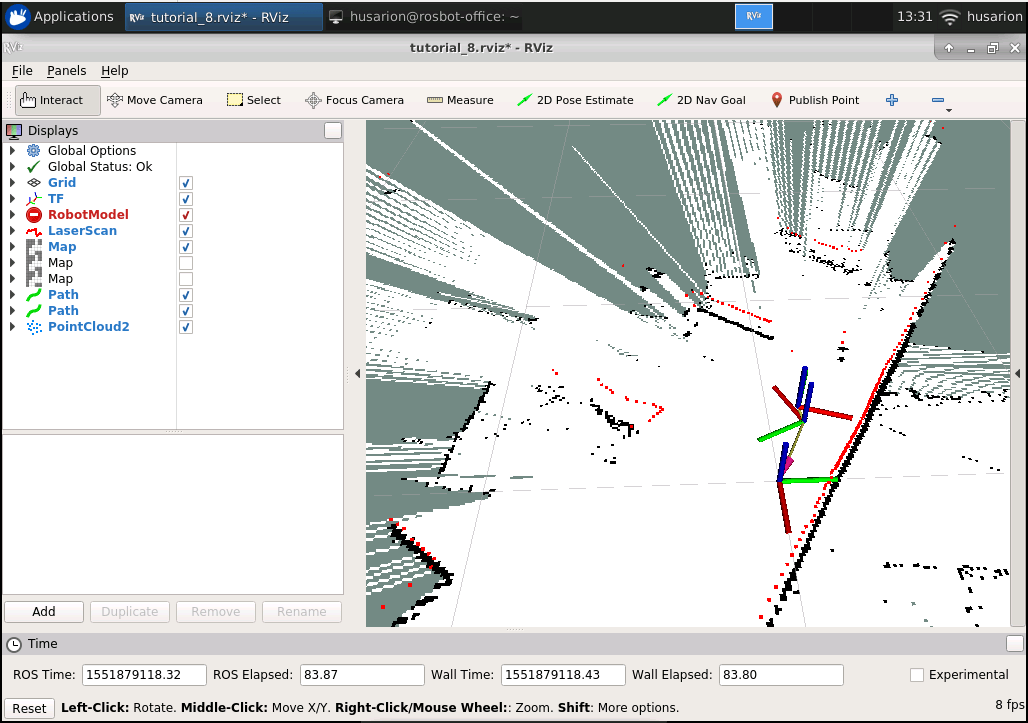Open the Applications menu mouse icon
This screenshot has width=1028, height=723.
(x=18, y=17)
